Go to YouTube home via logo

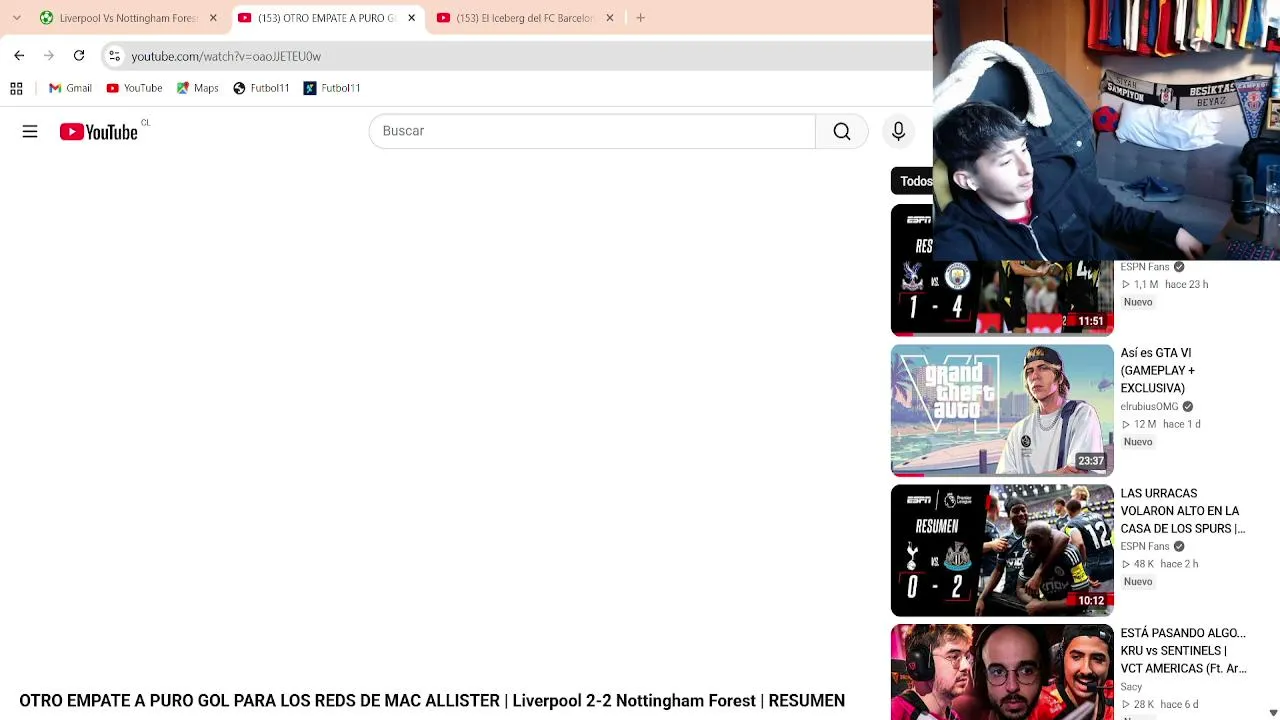(x=98, y=132)
